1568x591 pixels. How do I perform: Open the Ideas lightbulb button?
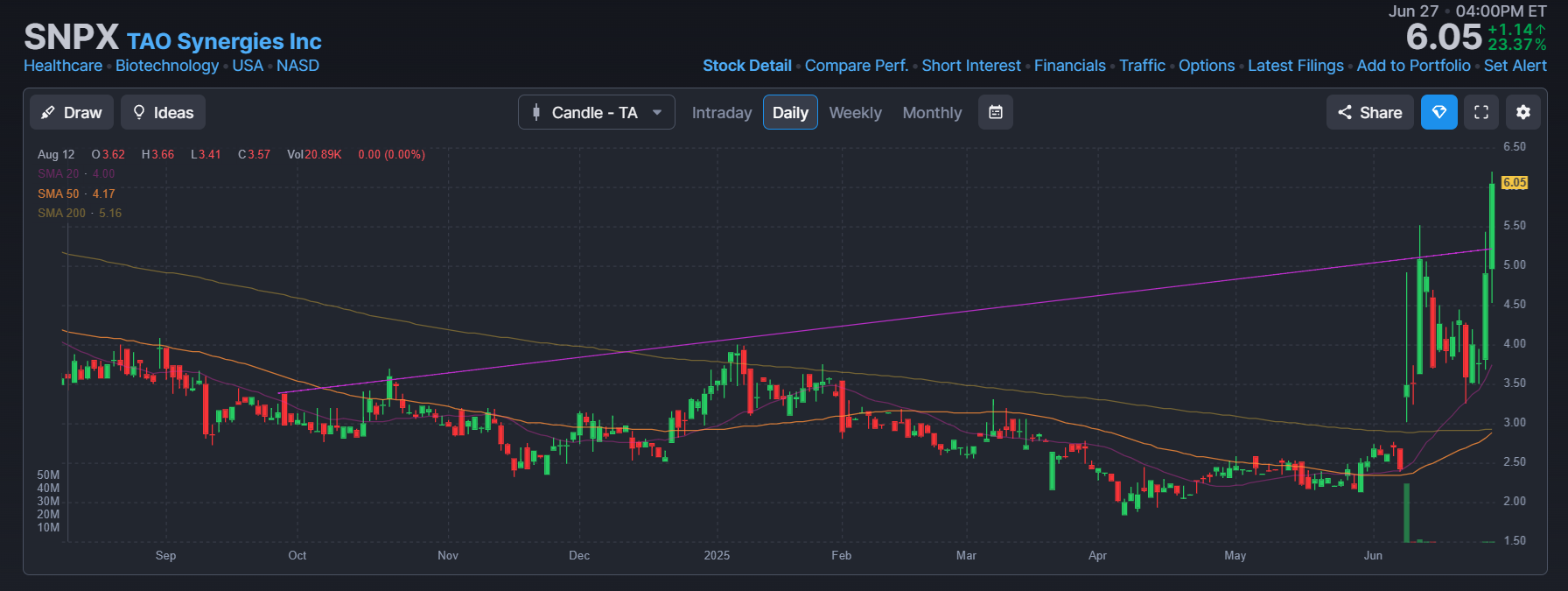click(163, 113)
